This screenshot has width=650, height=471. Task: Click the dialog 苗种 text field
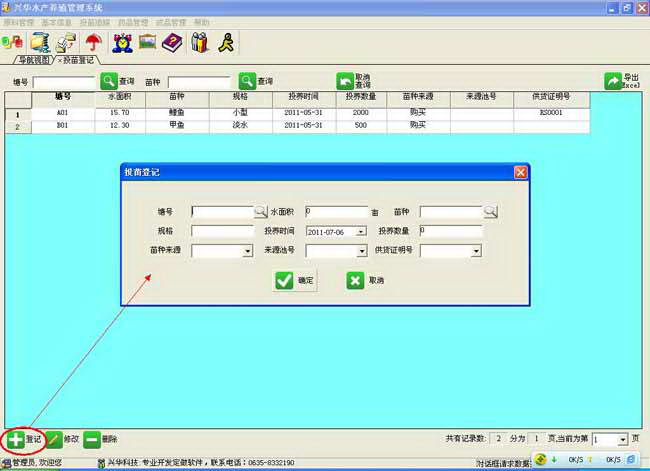coord(451,212)
